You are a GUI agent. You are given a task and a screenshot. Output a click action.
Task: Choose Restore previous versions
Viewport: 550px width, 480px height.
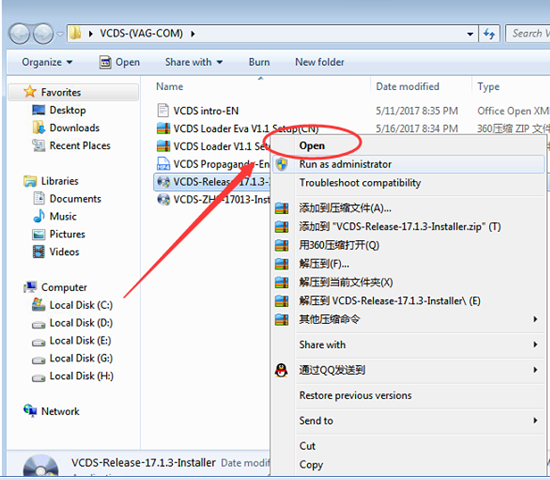point(355,395)
